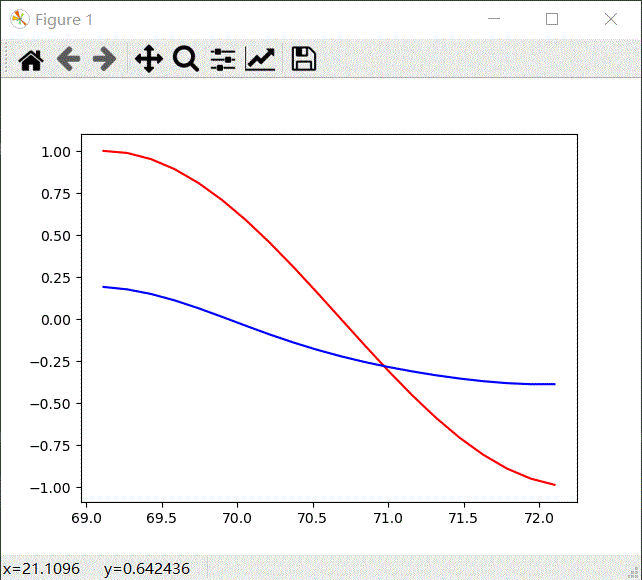Click the matplotlib Figure 1 window icon
642x580 pixels.
tap(20, 19)
